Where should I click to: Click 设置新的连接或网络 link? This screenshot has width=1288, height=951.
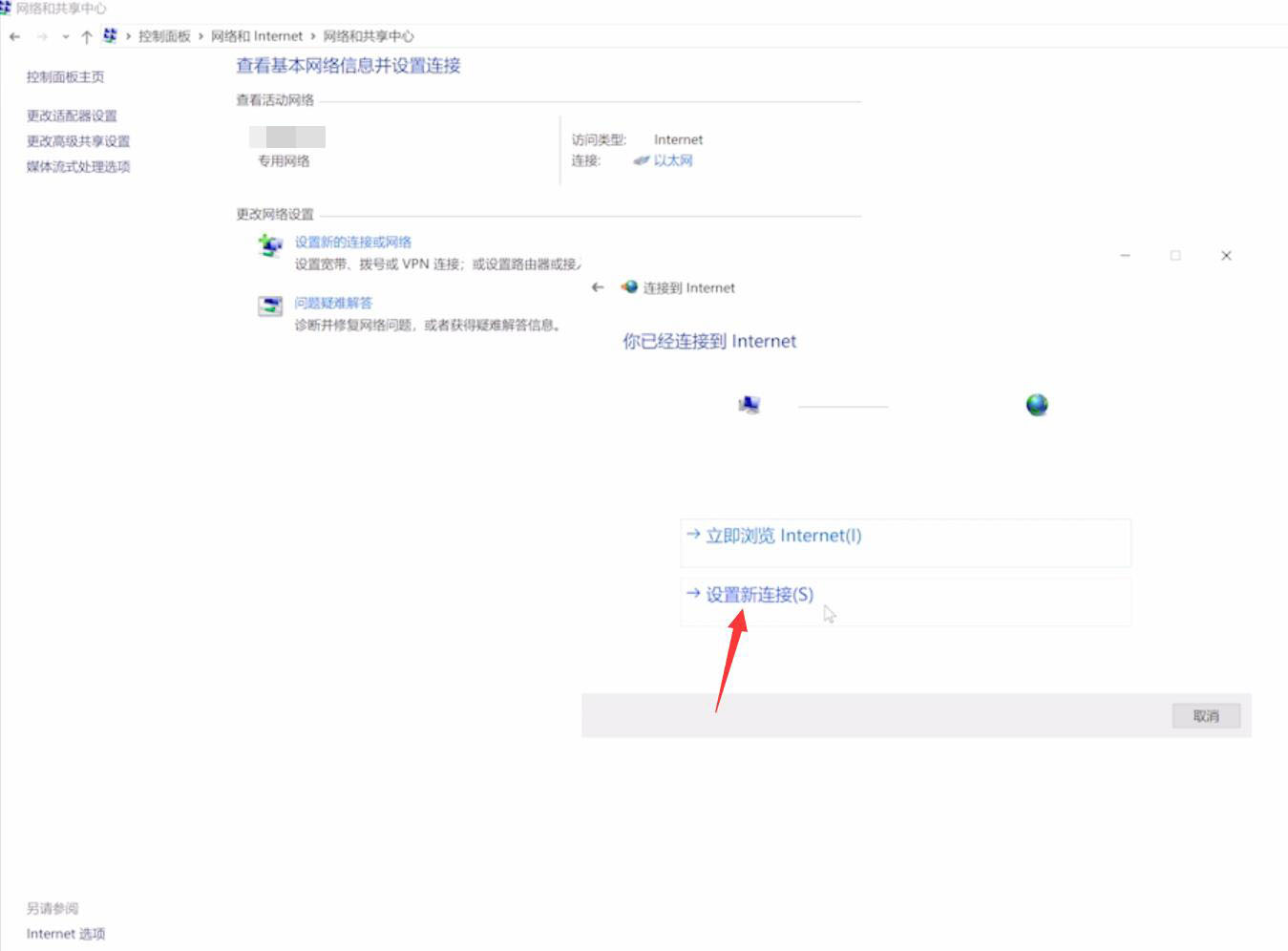pyautogui.click(x=352, y=243)
